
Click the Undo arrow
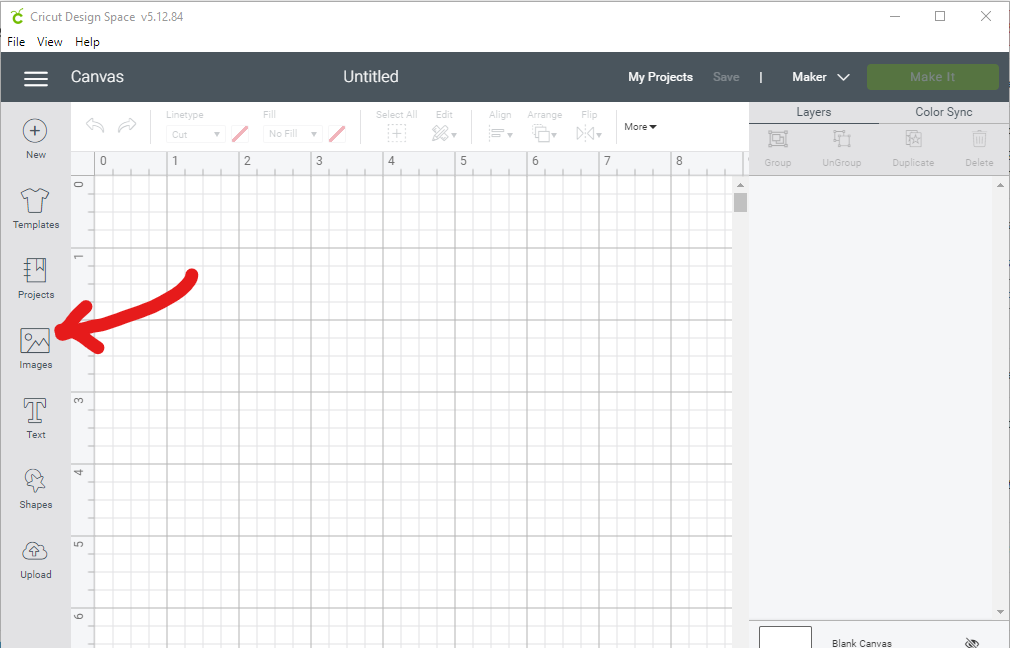pyautogui.click(x=95, y=126)
